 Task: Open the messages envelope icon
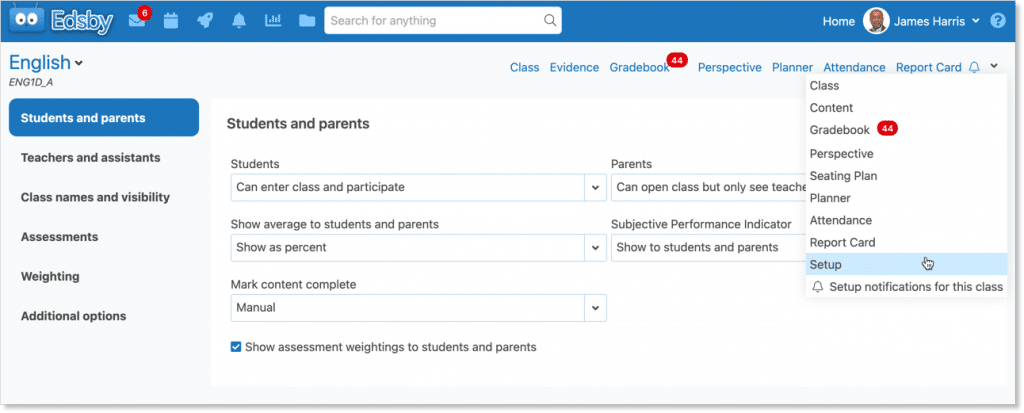(x=137, y=21)
